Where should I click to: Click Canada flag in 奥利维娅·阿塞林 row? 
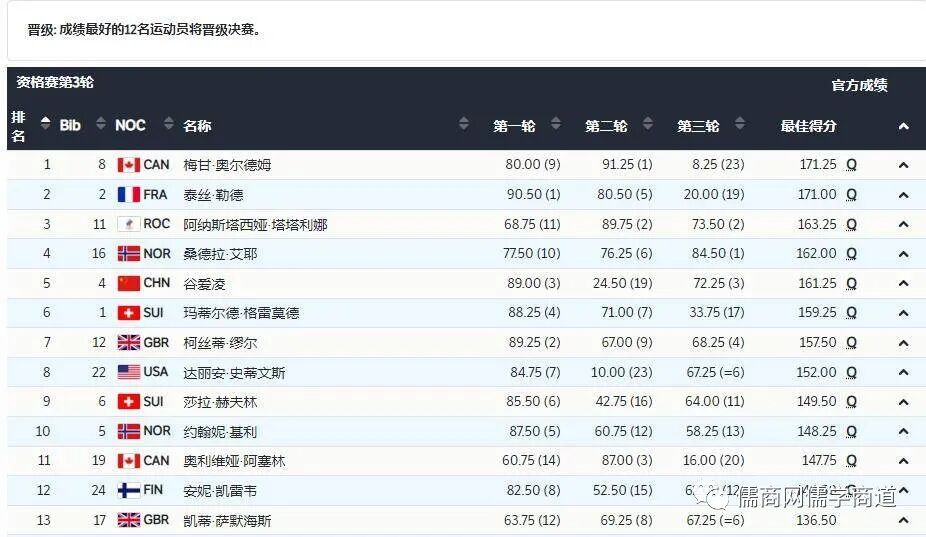point(129,461)
